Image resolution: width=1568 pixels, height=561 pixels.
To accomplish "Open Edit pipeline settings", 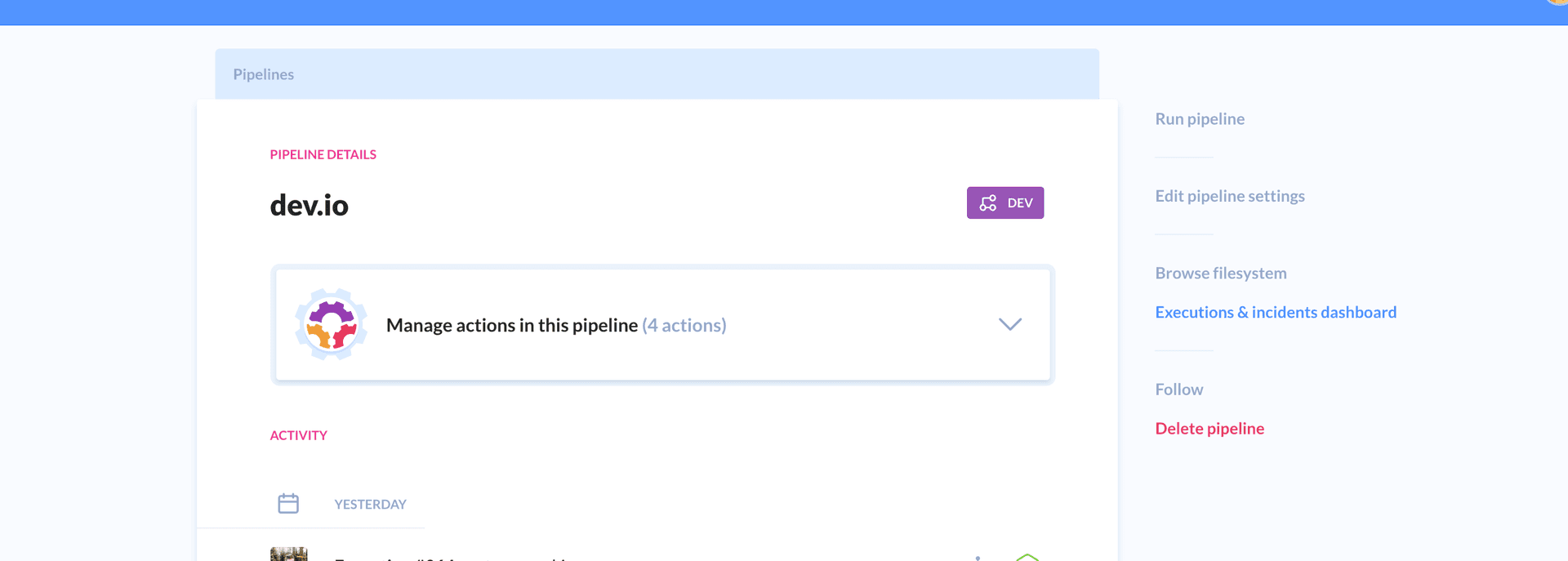I will click(1229, 196).
